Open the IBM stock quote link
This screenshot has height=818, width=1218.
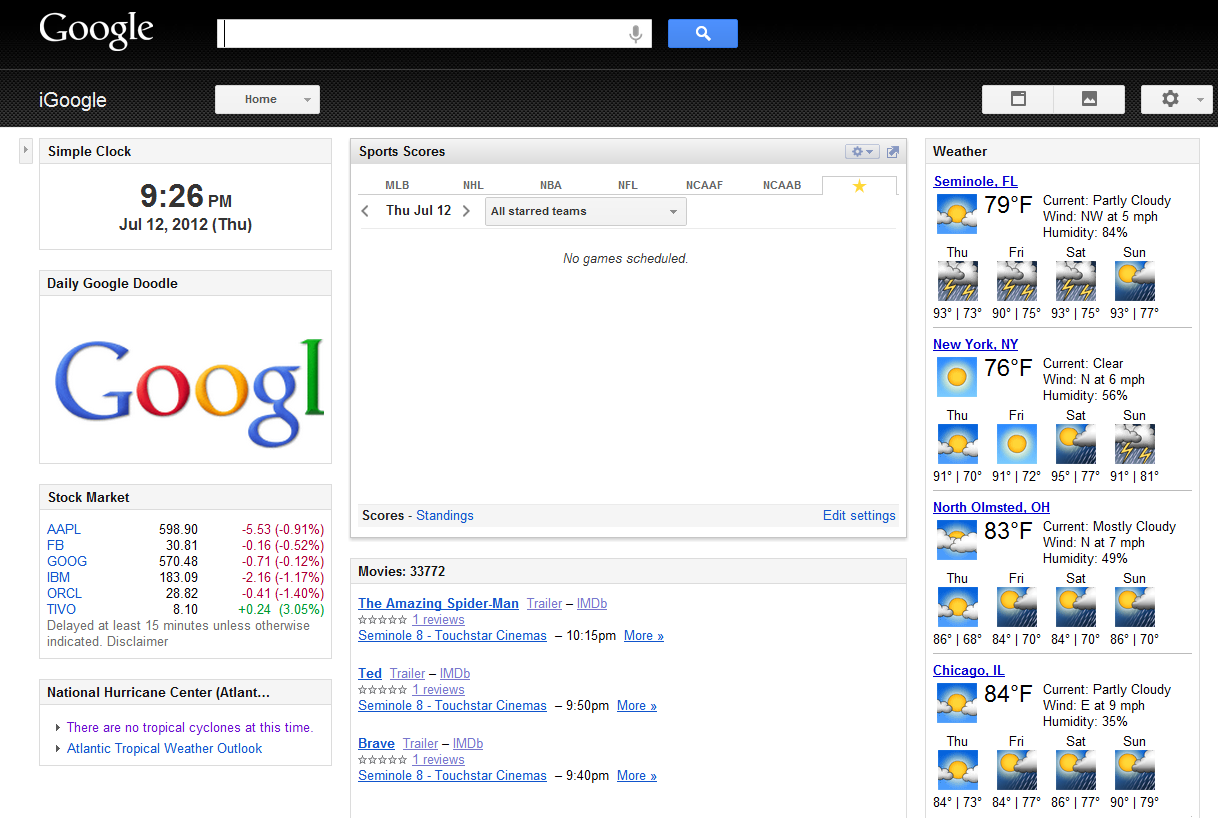click(x=59, y=577)
